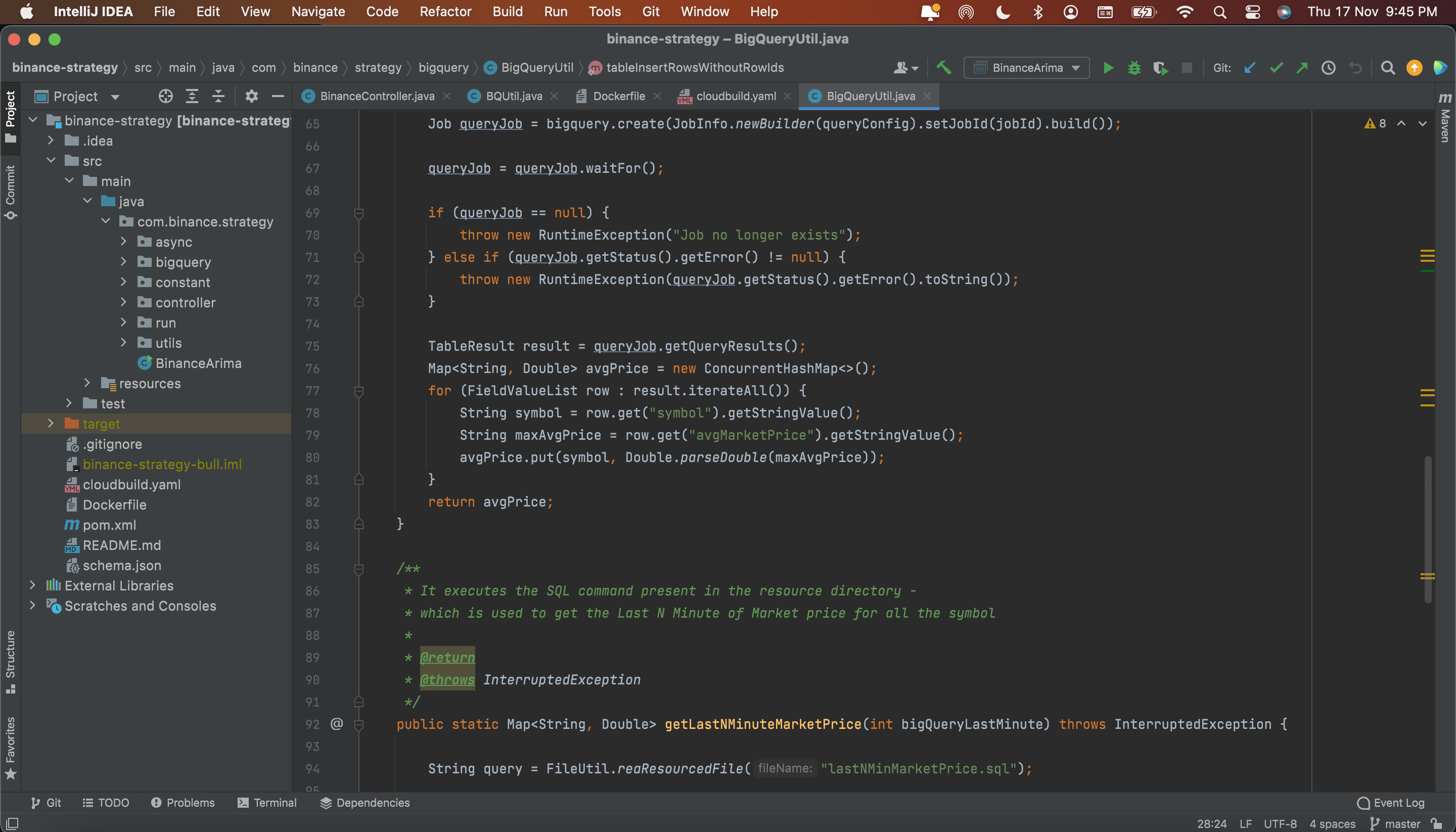This screenshot has height=832, width=1456.
Task: Click the macOS Control Center icon
Action: (x=1252, y=12)
